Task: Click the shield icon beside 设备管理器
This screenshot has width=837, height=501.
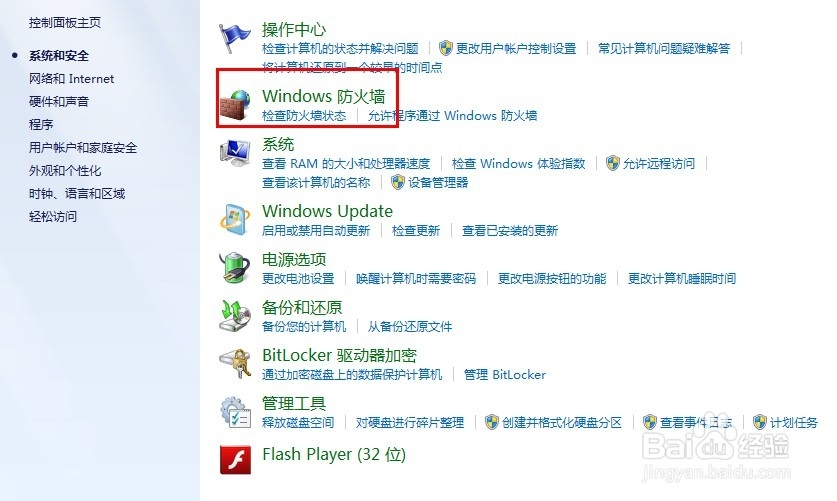Action: coord(398,182)
